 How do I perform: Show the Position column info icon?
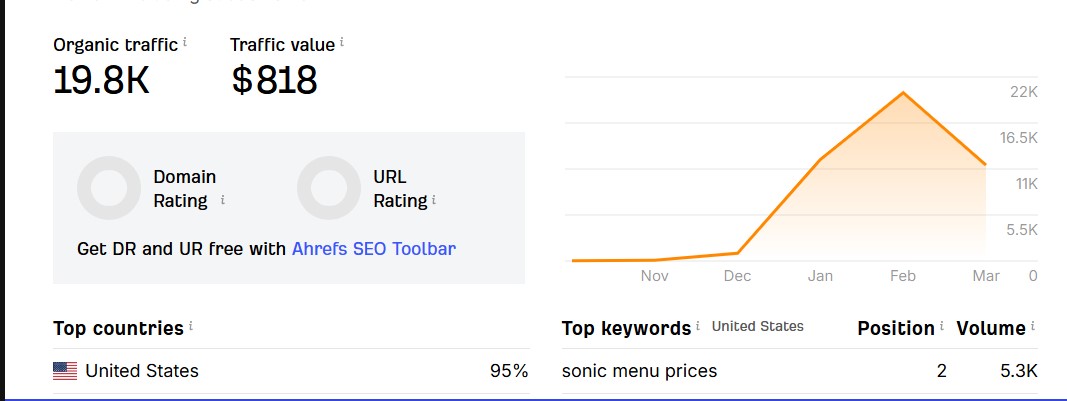(943, 327)
